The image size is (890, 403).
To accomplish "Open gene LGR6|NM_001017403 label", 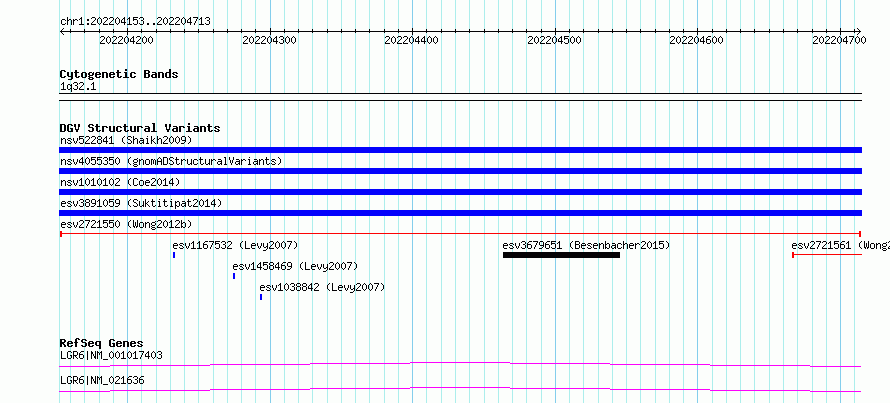I will pyautogui.click(x=111, y=355).
